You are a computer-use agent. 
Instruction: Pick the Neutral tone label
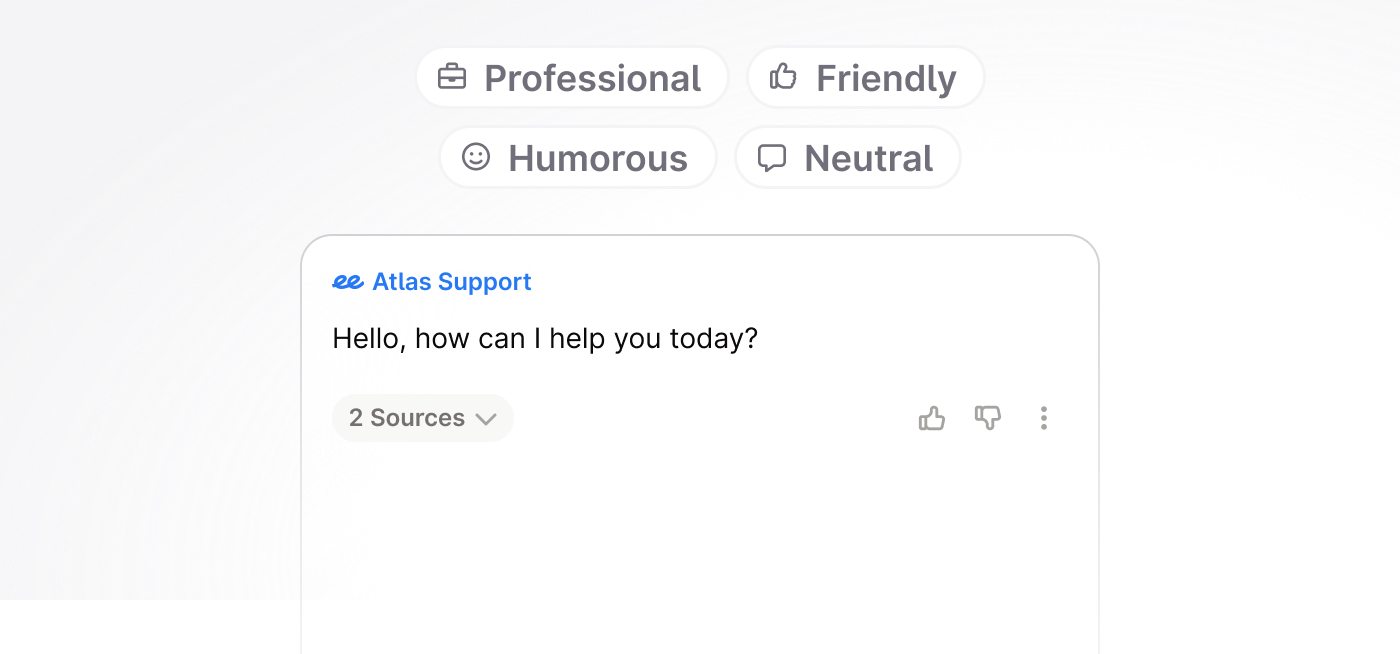(x=868, y=158)
